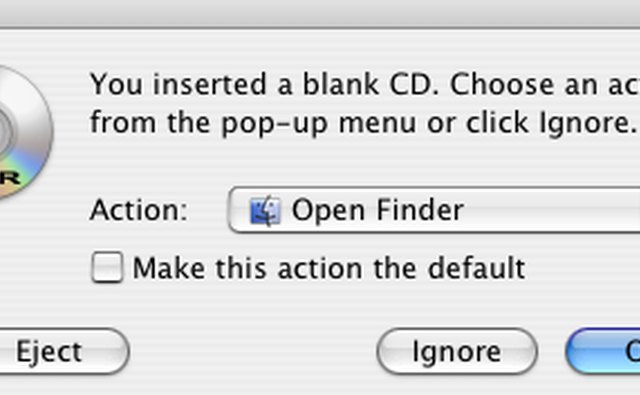Screen dimensions: 640x395
Task: Open the Action pop-up menu
Action: click(434, 210)
